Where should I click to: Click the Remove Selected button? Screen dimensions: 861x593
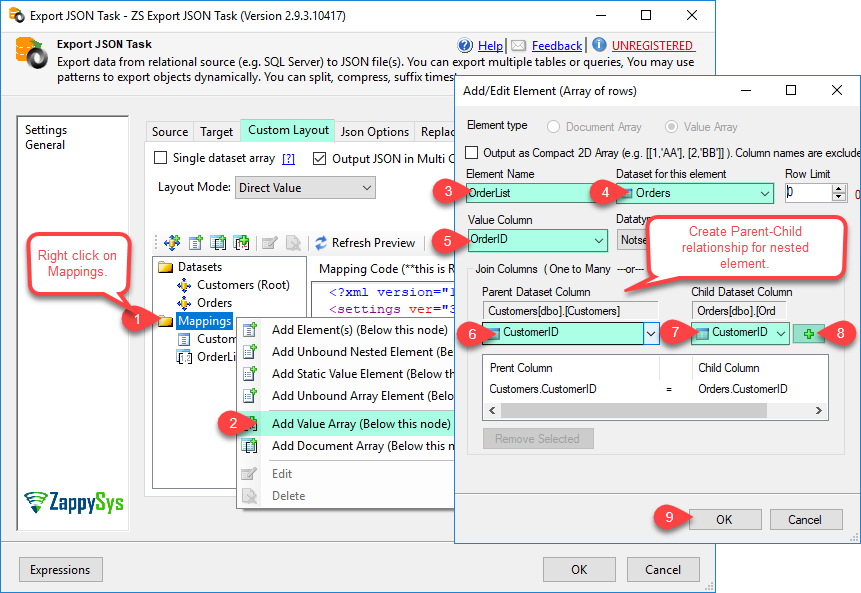click(538, 439)
